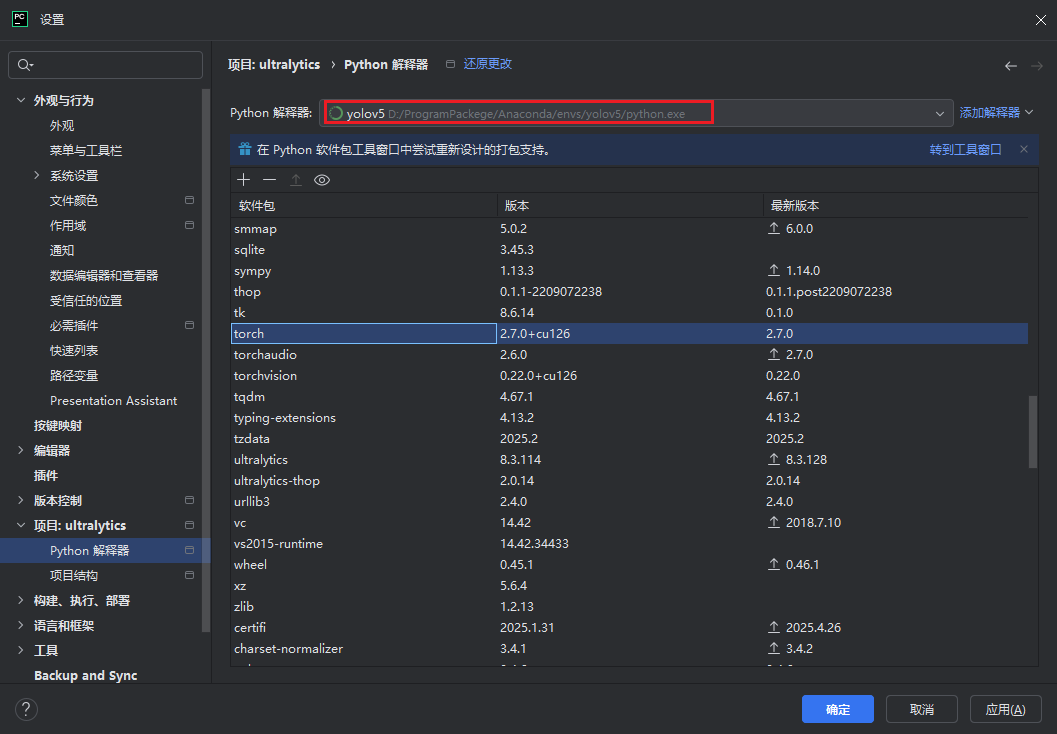The height and width of the screenshot is (734, 1057).
Task: Open the 插件 settings page
Action: click(46, 475)
